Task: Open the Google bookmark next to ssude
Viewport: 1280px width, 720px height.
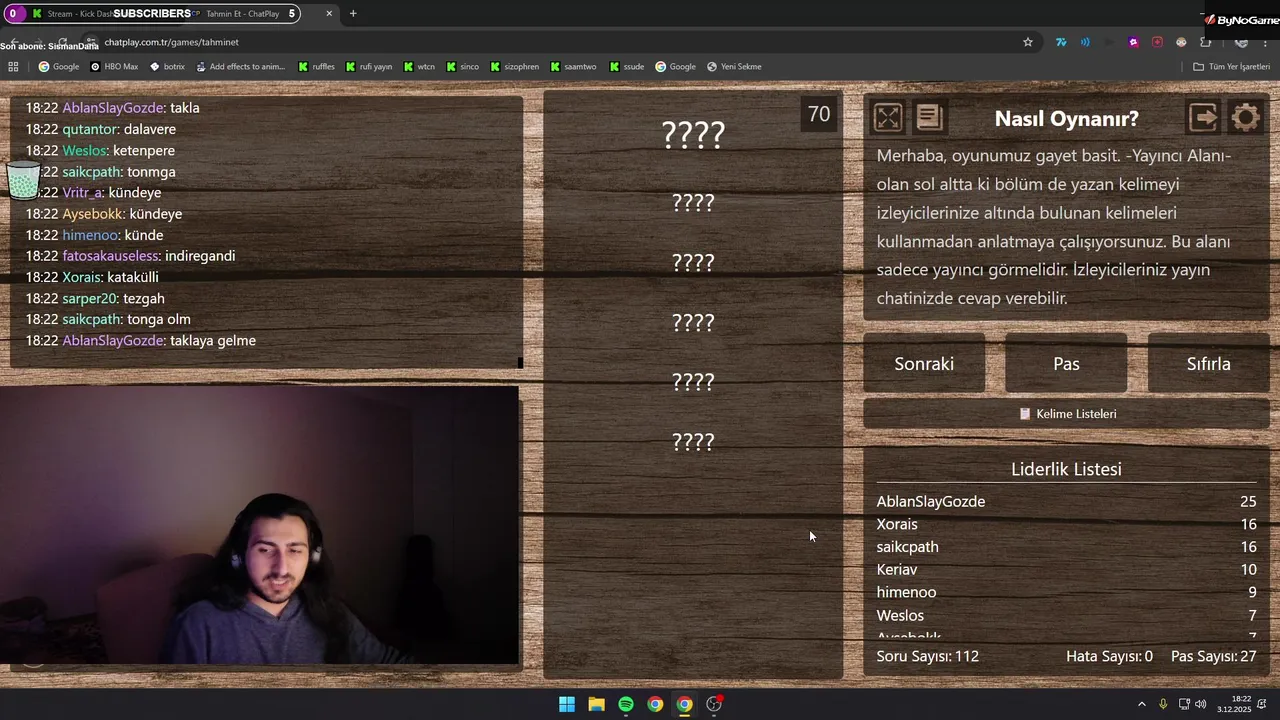Action: (675, 67)
